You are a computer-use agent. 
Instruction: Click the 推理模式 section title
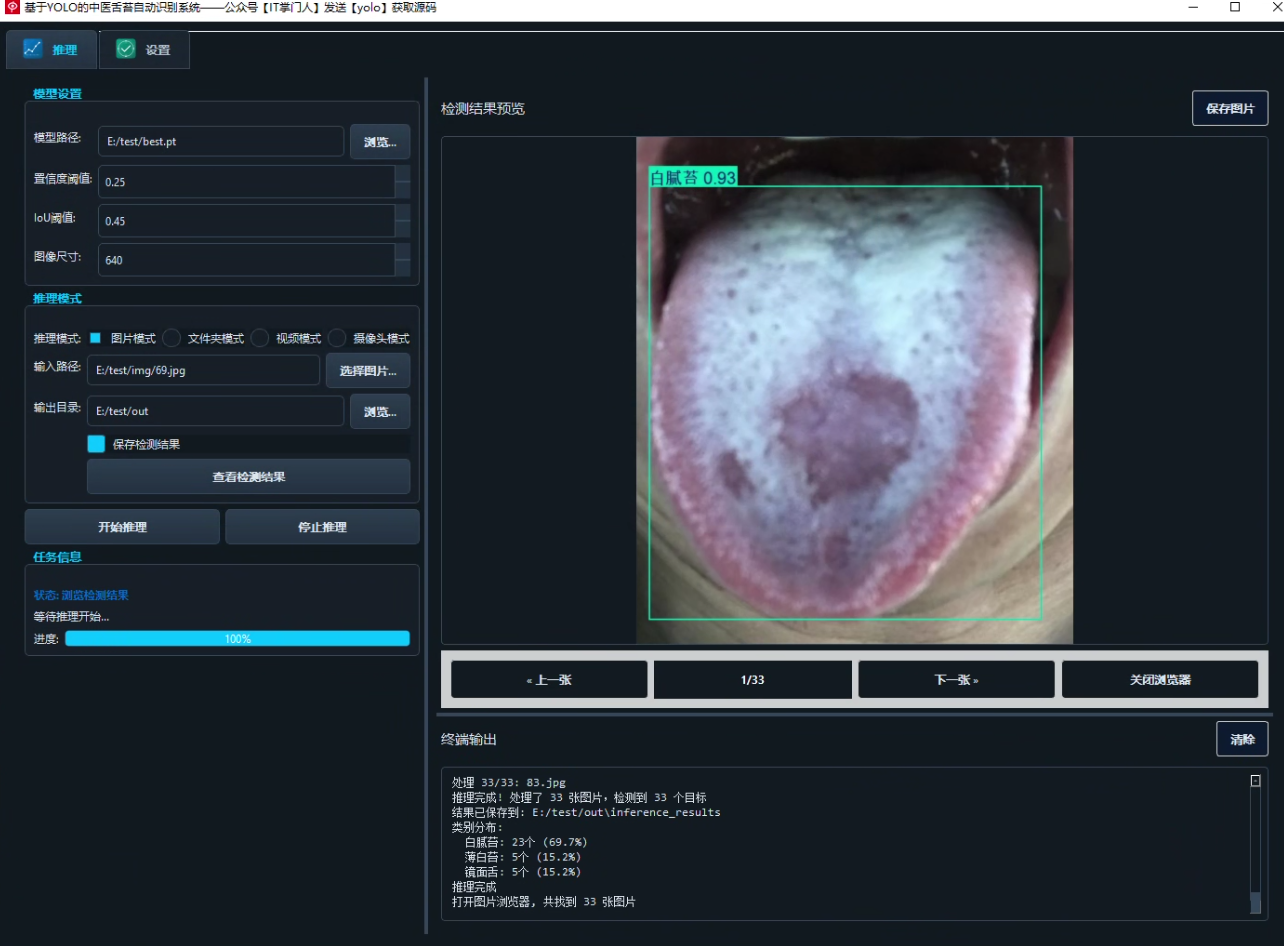click(57, 299)
